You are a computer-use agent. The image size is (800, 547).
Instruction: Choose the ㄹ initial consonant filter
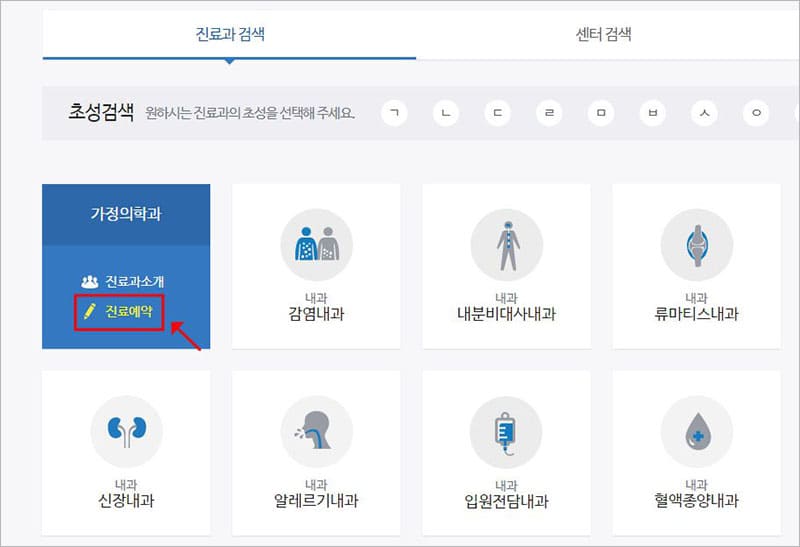point(549,112)
